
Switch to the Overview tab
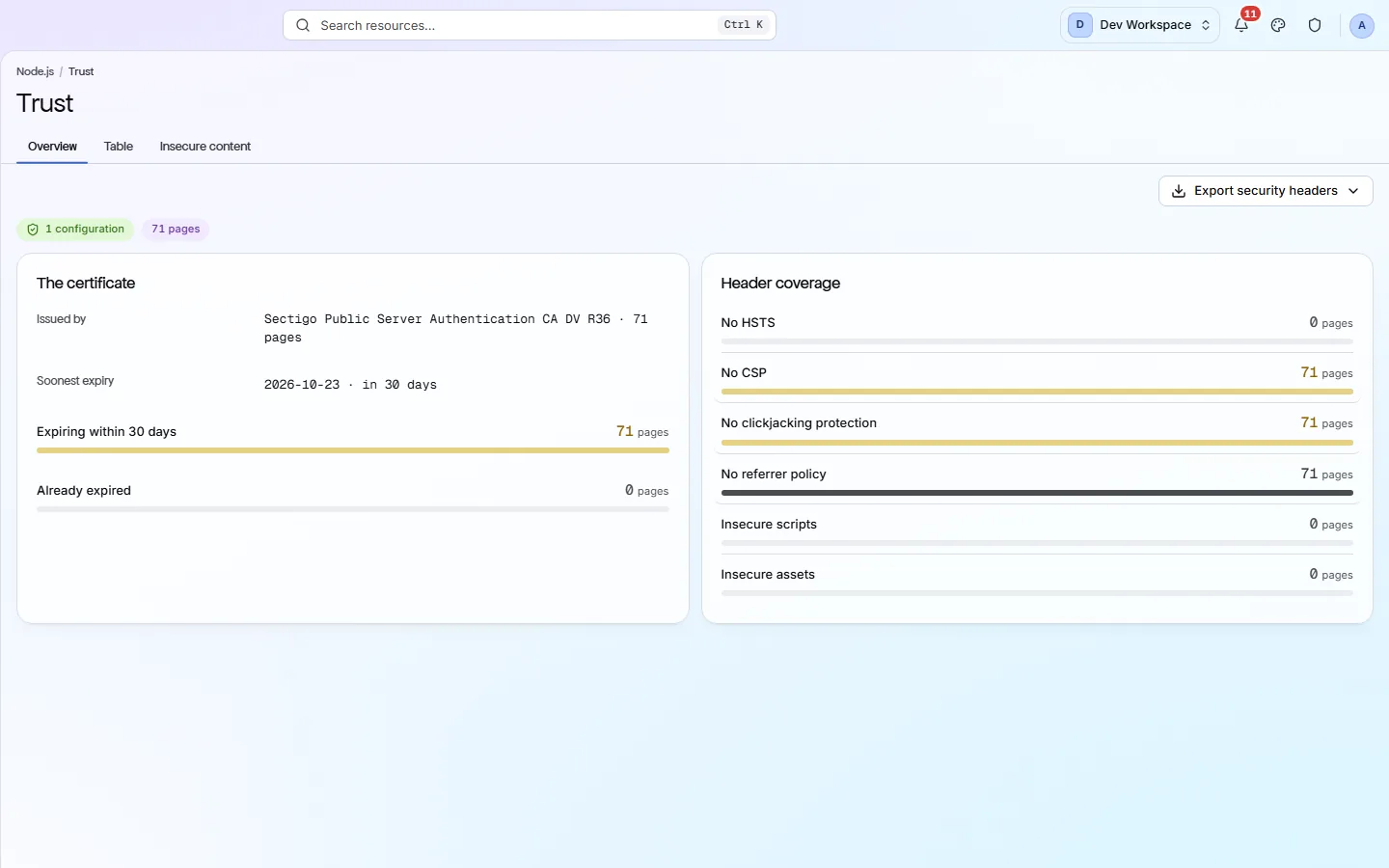52,147
